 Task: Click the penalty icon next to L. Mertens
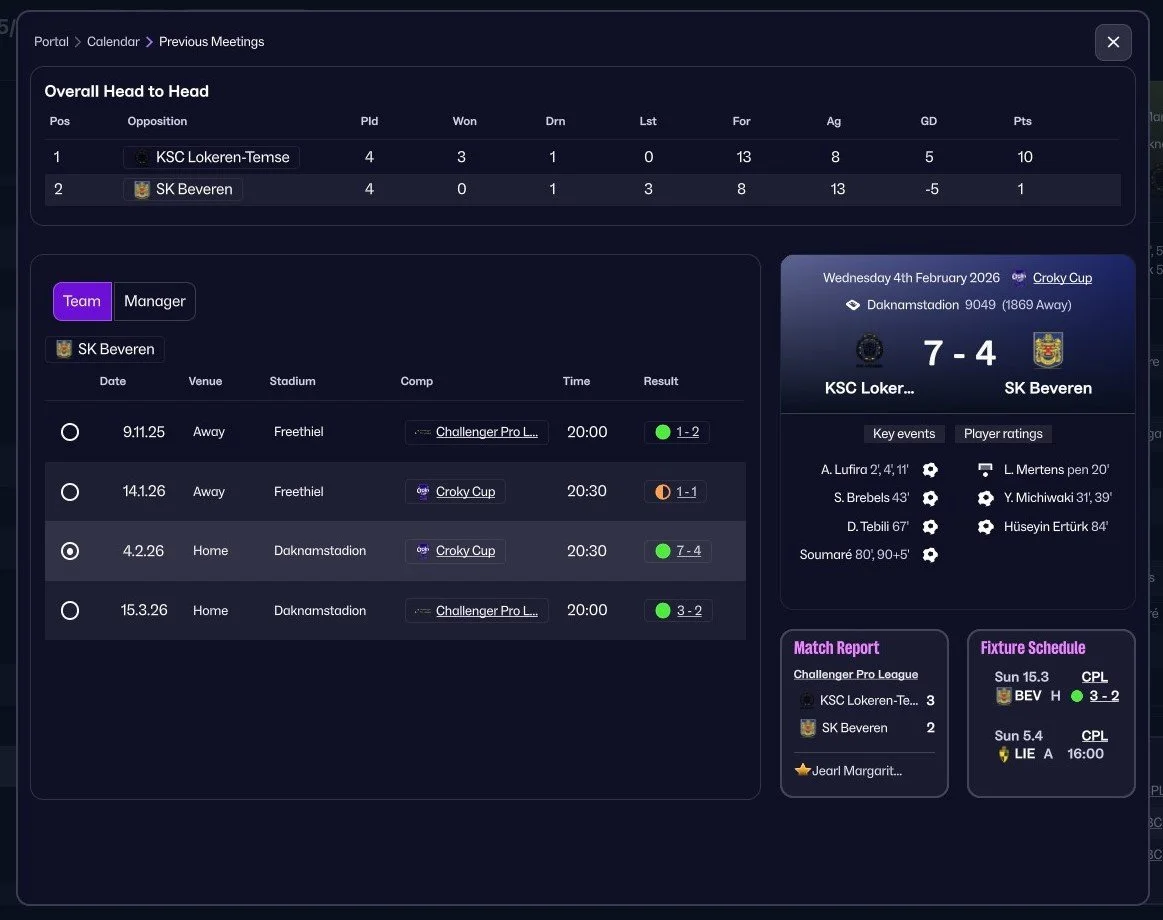pyautogui.click(x=985, y=470)
